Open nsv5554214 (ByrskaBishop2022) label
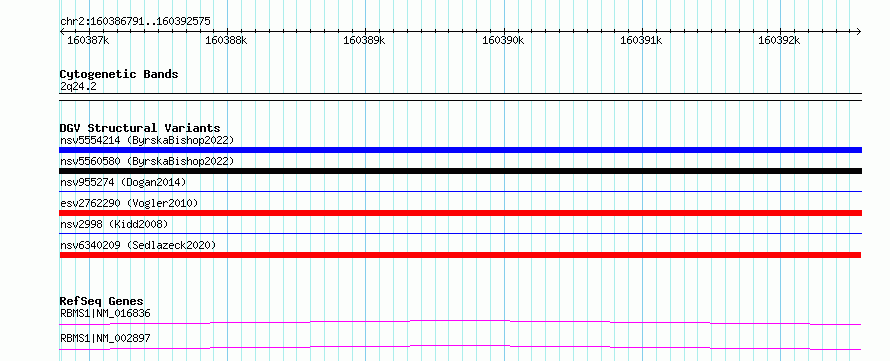This screenshot has width=890, height=361. (147, 140)
